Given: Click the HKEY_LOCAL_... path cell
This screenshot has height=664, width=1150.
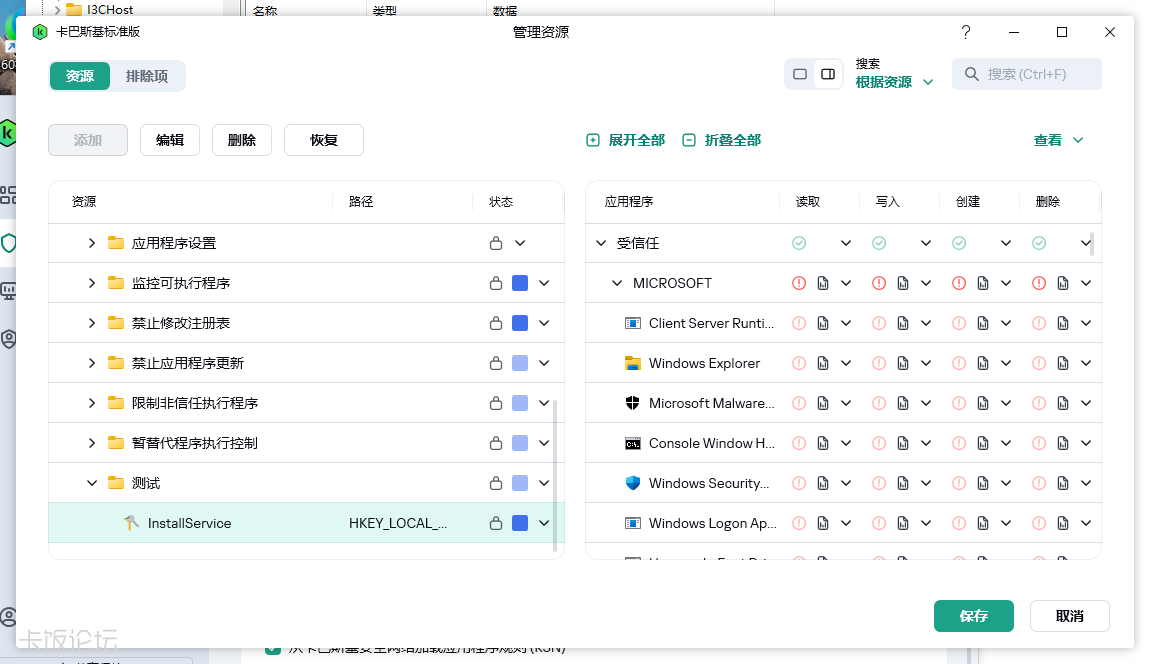Looking at the screenshot, I should click(x=398, y=523).
